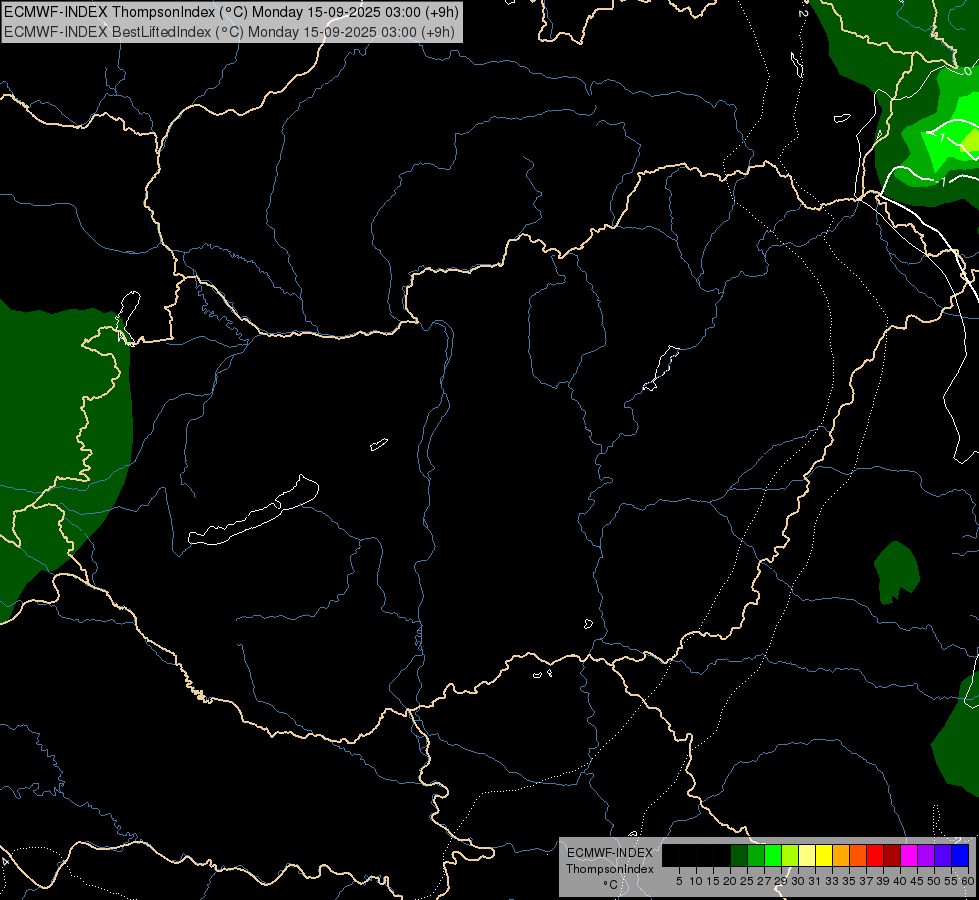This screenshot has width=979, height=900.
Task: Click the °C unit label in legend
Action: [611, 885]
